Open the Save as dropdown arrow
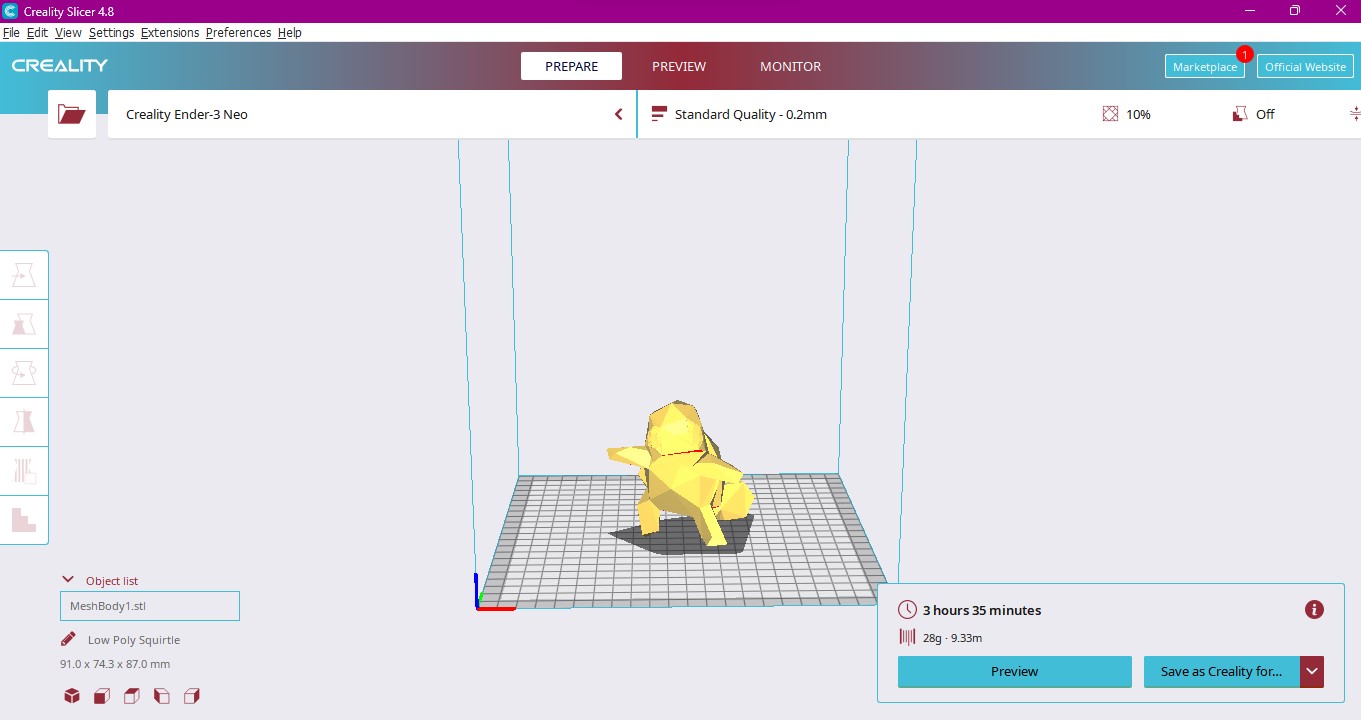This screenshot has height=720, width=1361. [1312, 672]
